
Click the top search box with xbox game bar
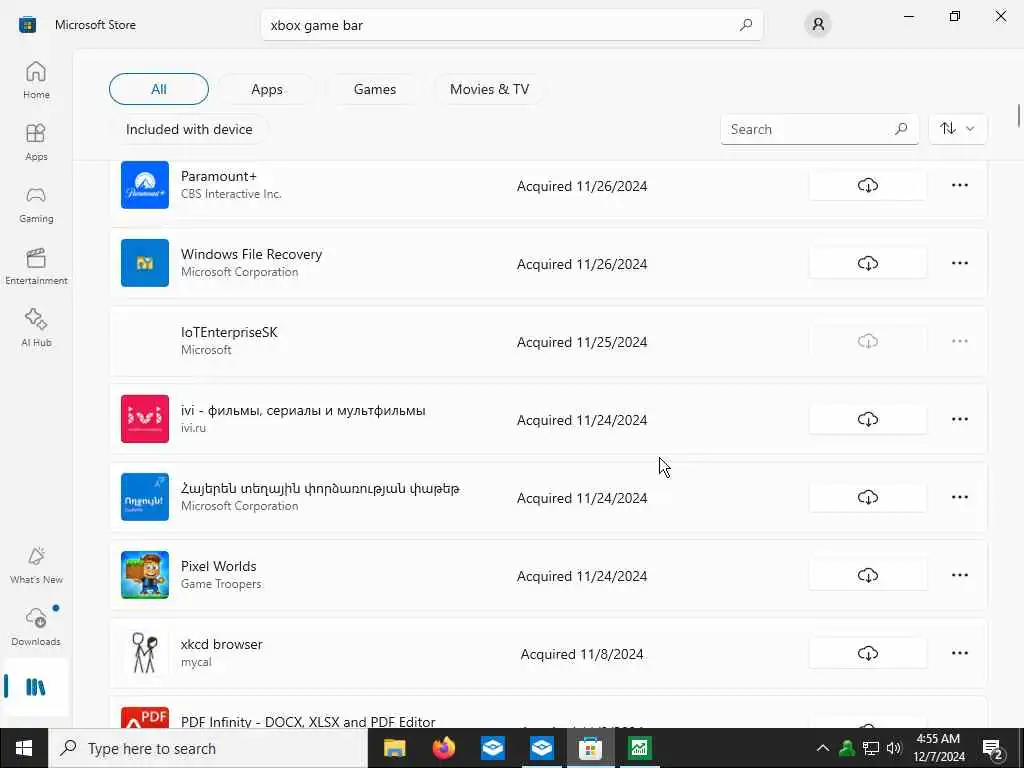(x=511, y=25)
